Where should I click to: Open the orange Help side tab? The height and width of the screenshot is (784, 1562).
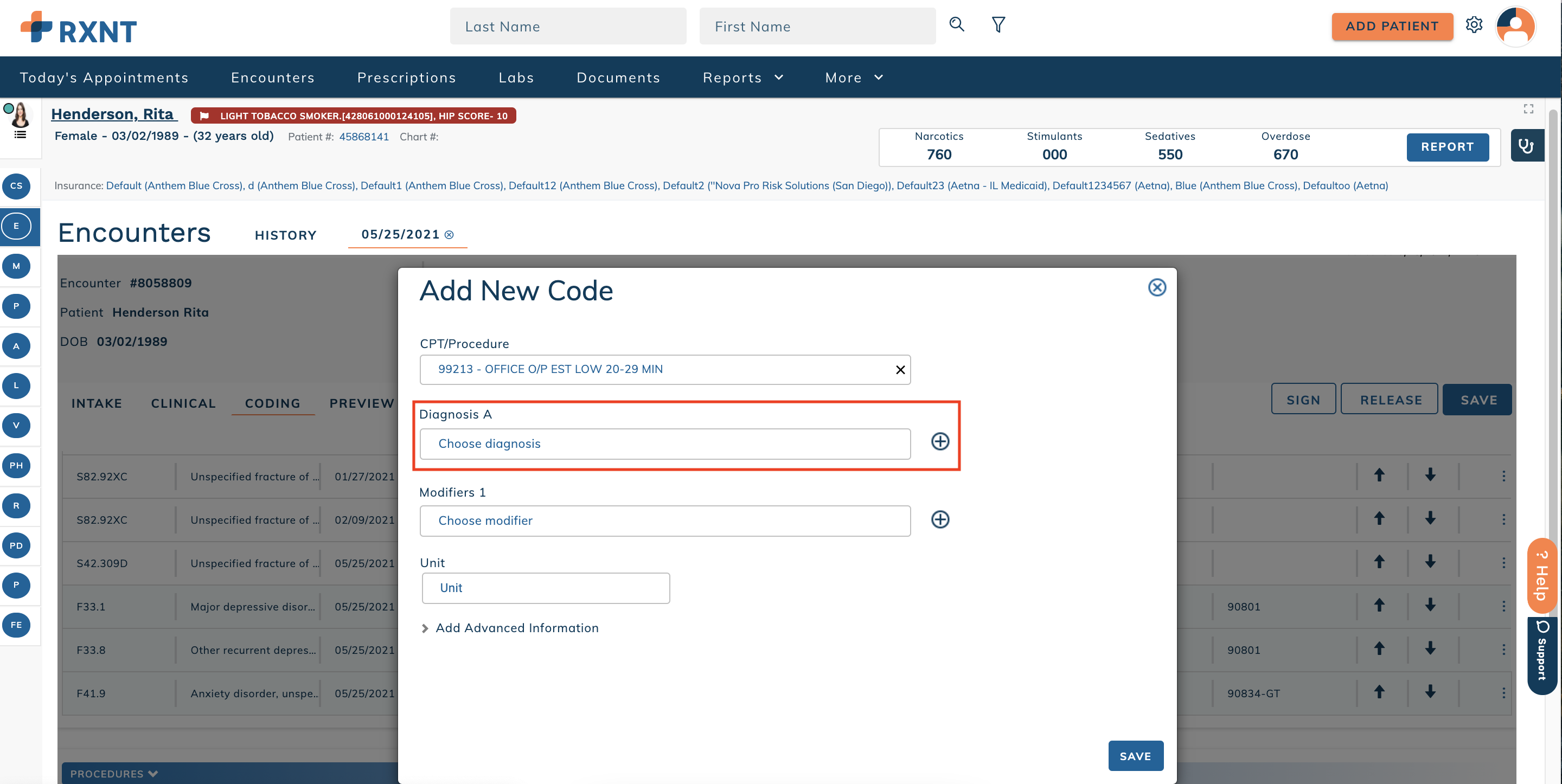tap(1541, 576)
